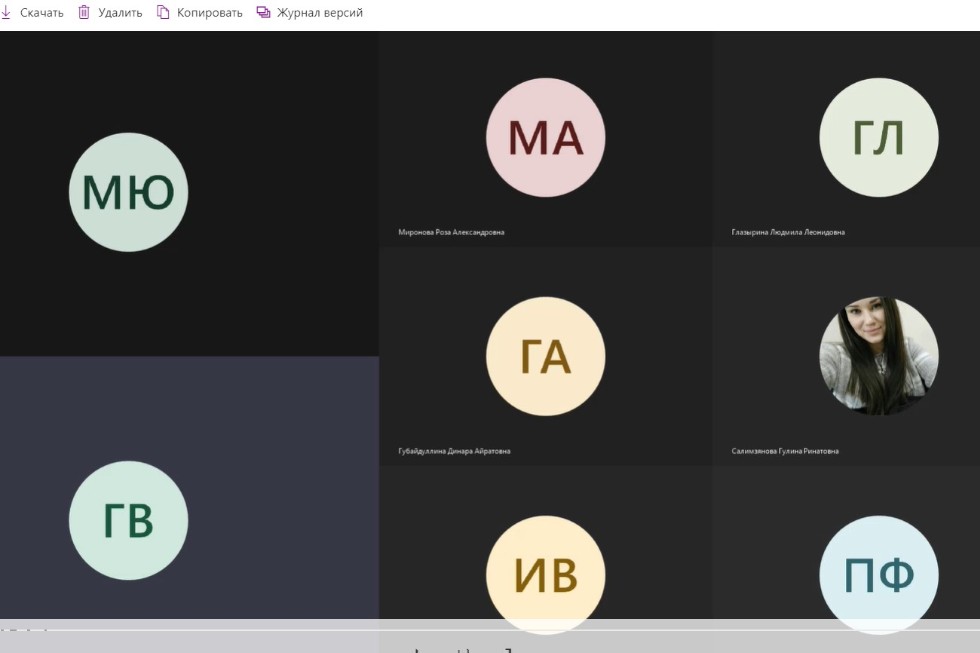Click the pink МА avatar circle
The width and height of the screenshot is (980, 653).
tap(545, 137)
